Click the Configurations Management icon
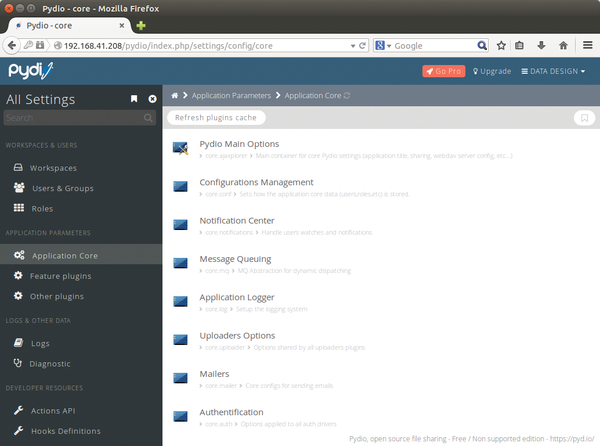The image size is (600, 446). point(180,186)
